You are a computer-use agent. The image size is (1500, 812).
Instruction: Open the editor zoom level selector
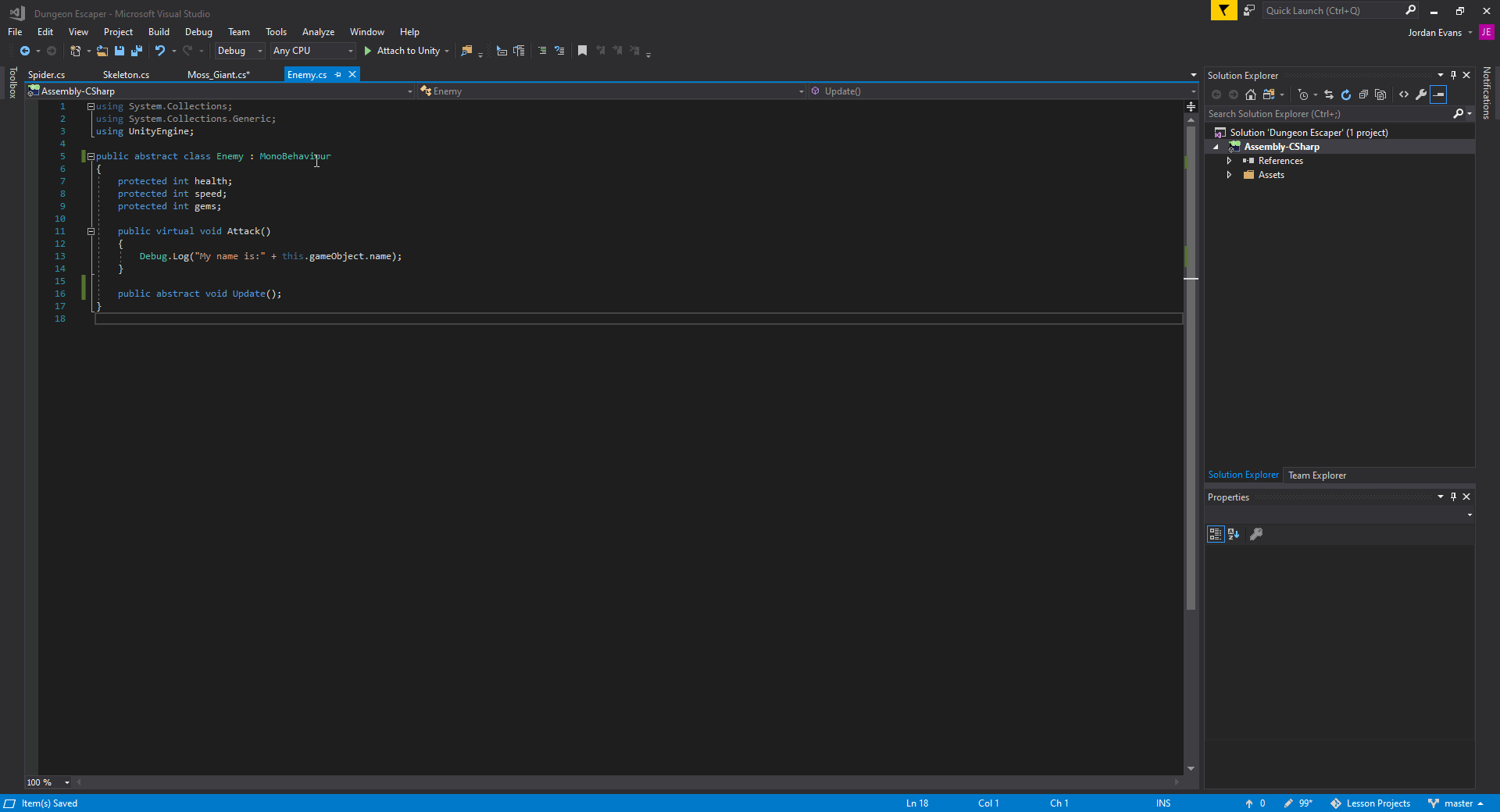[x=47, y=782]
